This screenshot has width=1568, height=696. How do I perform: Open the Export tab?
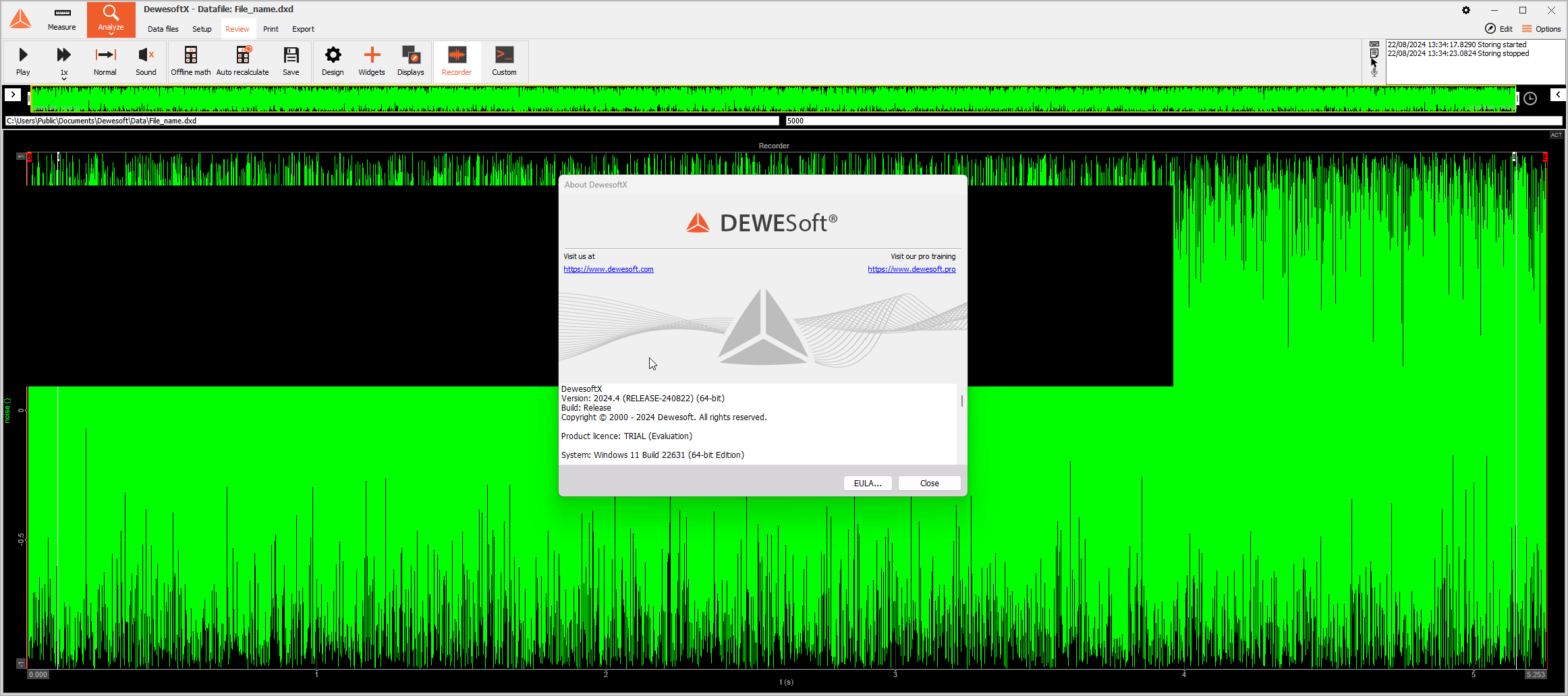point(303,29)
